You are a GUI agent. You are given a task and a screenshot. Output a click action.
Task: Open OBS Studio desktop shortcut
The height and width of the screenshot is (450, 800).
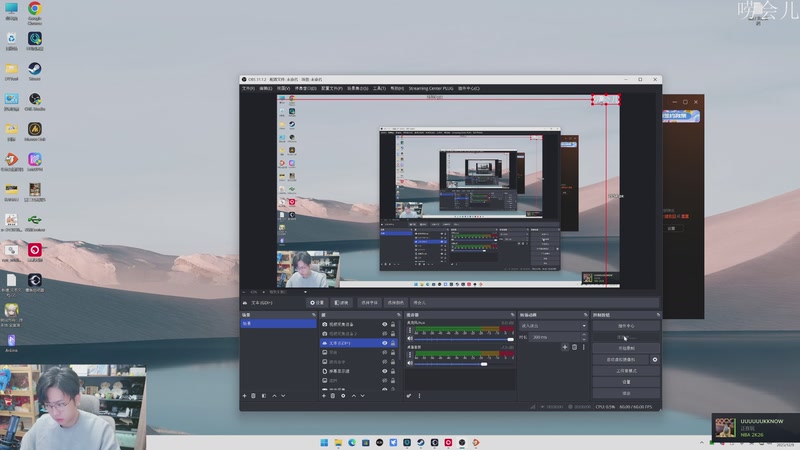click(x=35, y=102)
